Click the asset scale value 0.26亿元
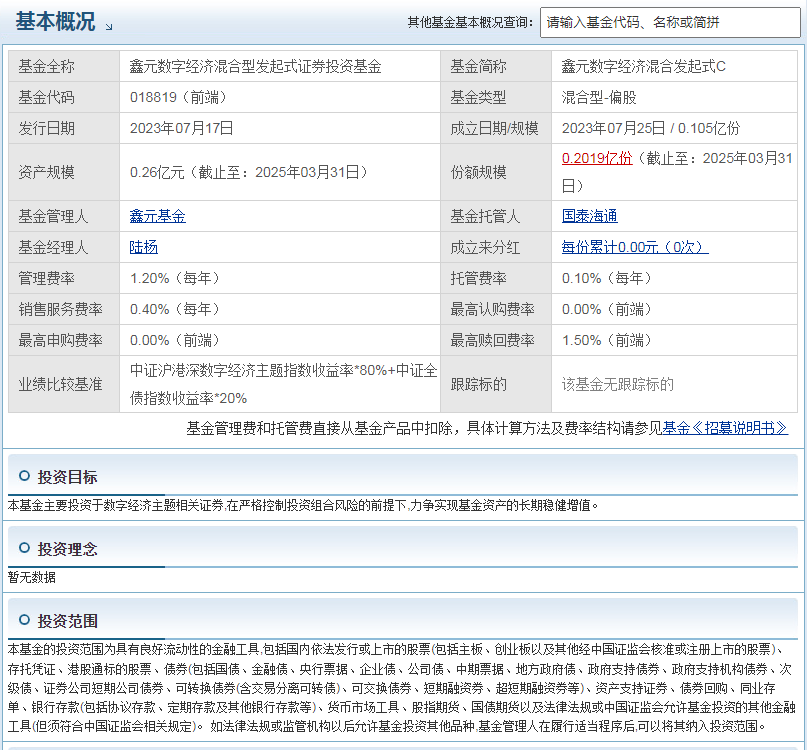The width and height of the screenshot is (807, 750). point(157,172)
